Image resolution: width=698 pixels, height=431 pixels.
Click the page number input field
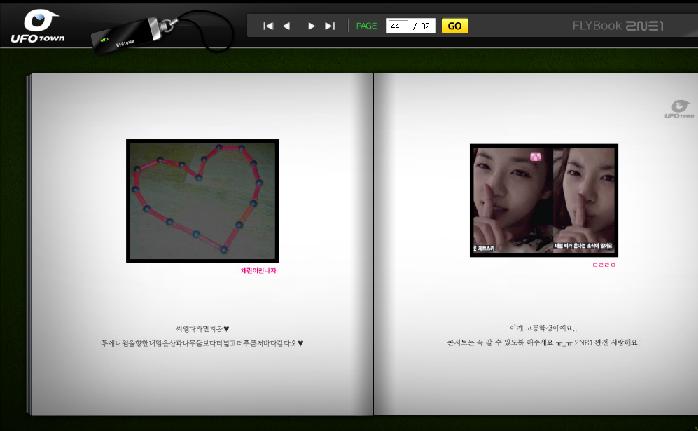410,26
